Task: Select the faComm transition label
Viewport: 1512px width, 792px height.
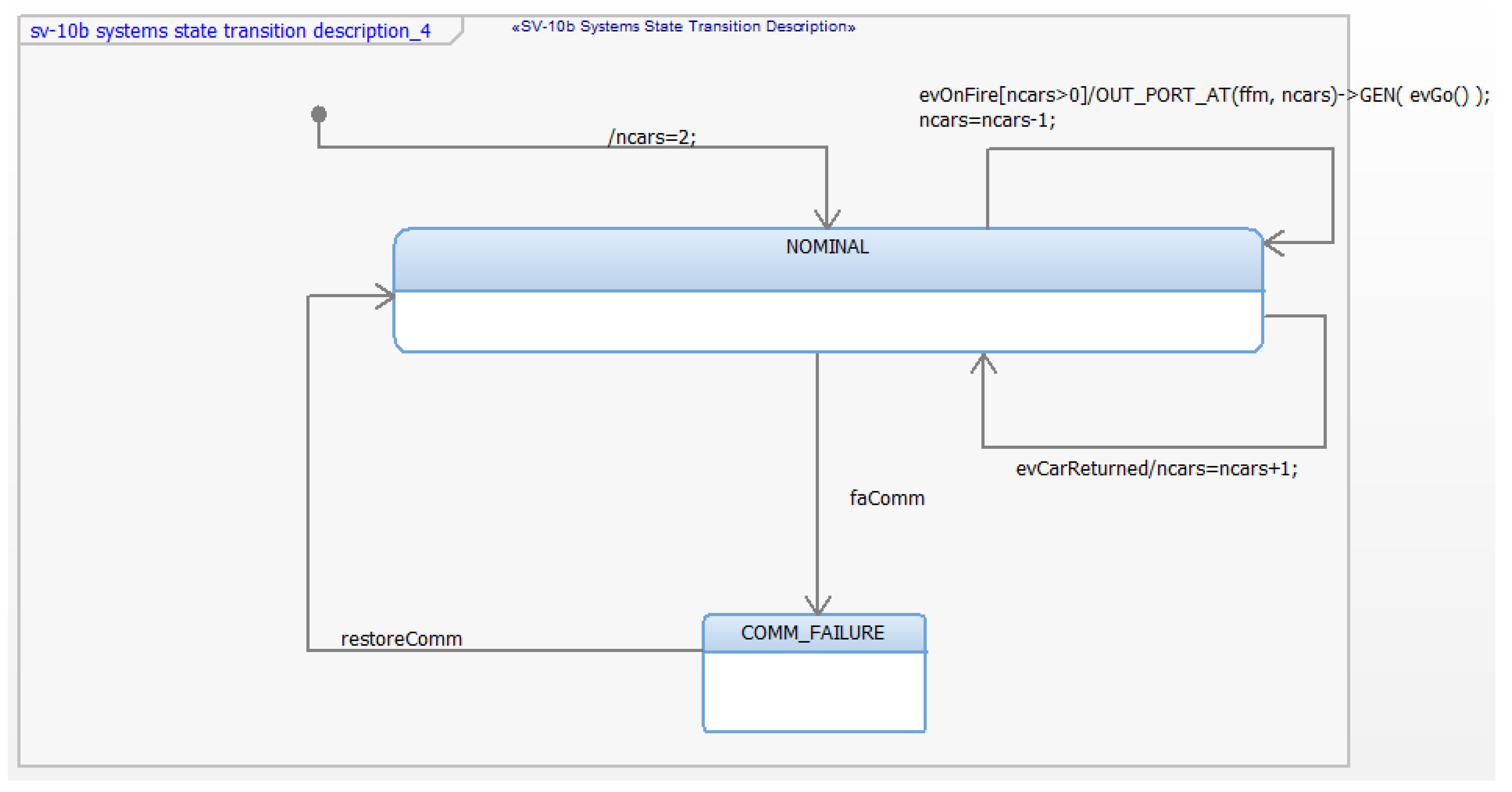Action: [886, 498]
